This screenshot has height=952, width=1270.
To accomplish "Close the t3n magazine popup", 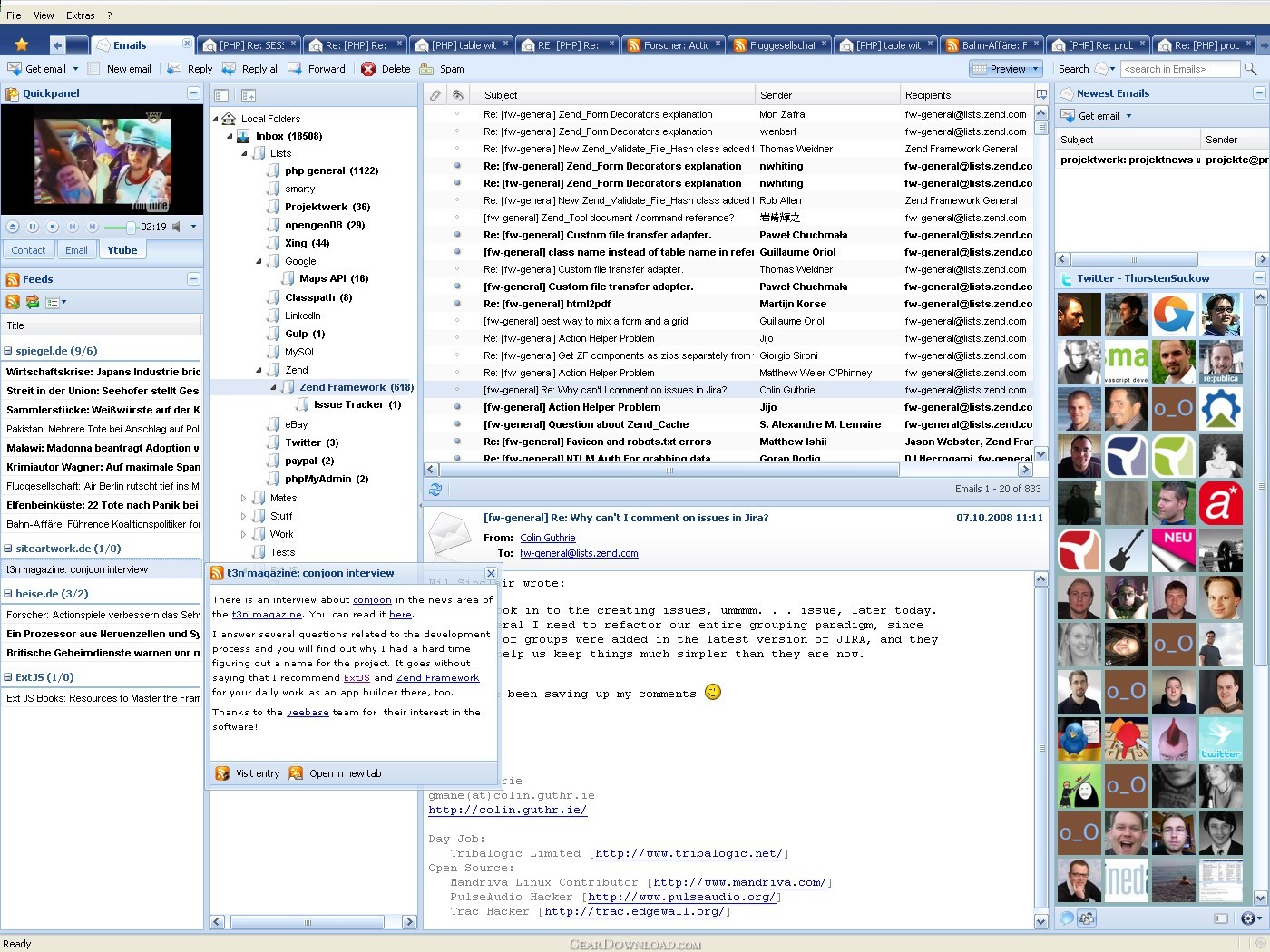I will [491, 573].
